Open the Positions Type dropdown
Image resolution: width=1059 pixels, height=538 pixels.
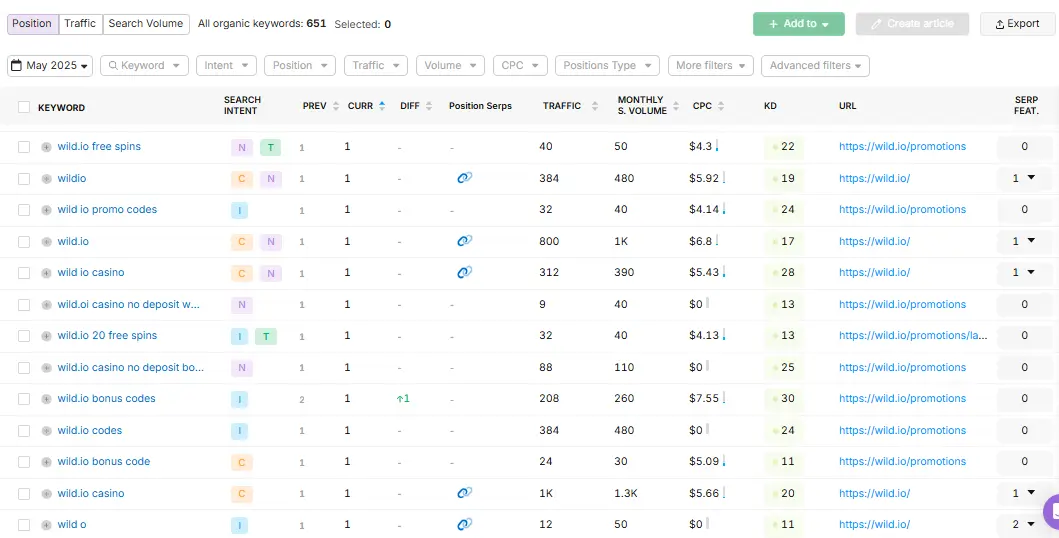607,65
